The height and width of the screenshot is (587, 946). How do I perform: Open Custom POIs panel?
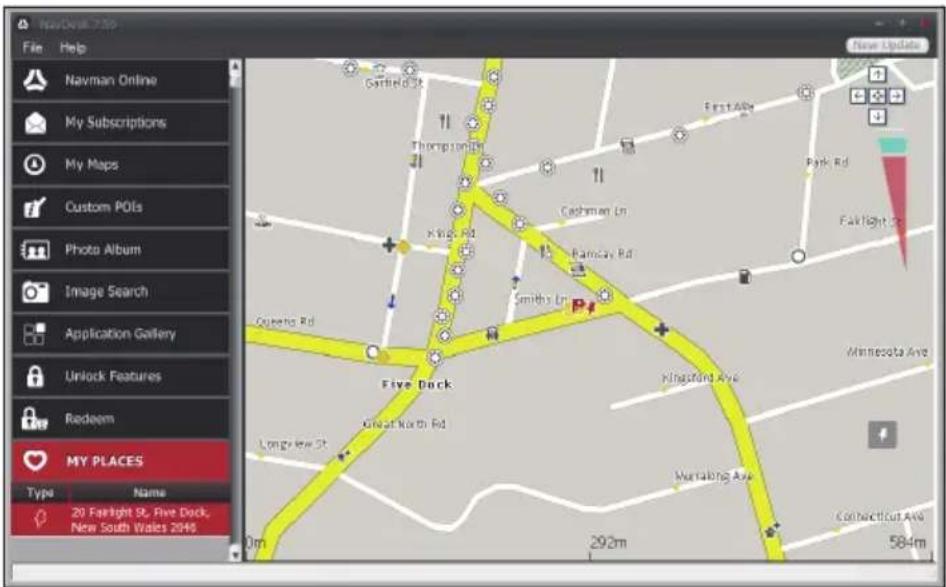pos(121,207)
